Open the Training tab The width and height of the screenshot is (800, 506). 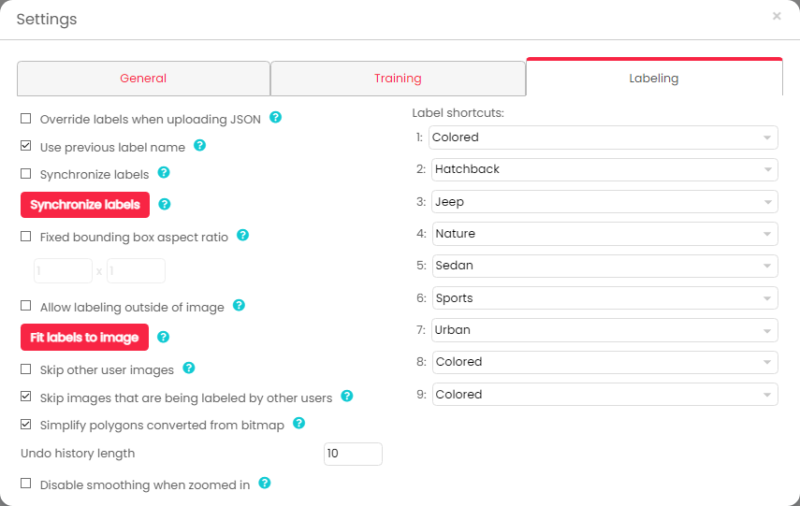click(x=398, y=78)
